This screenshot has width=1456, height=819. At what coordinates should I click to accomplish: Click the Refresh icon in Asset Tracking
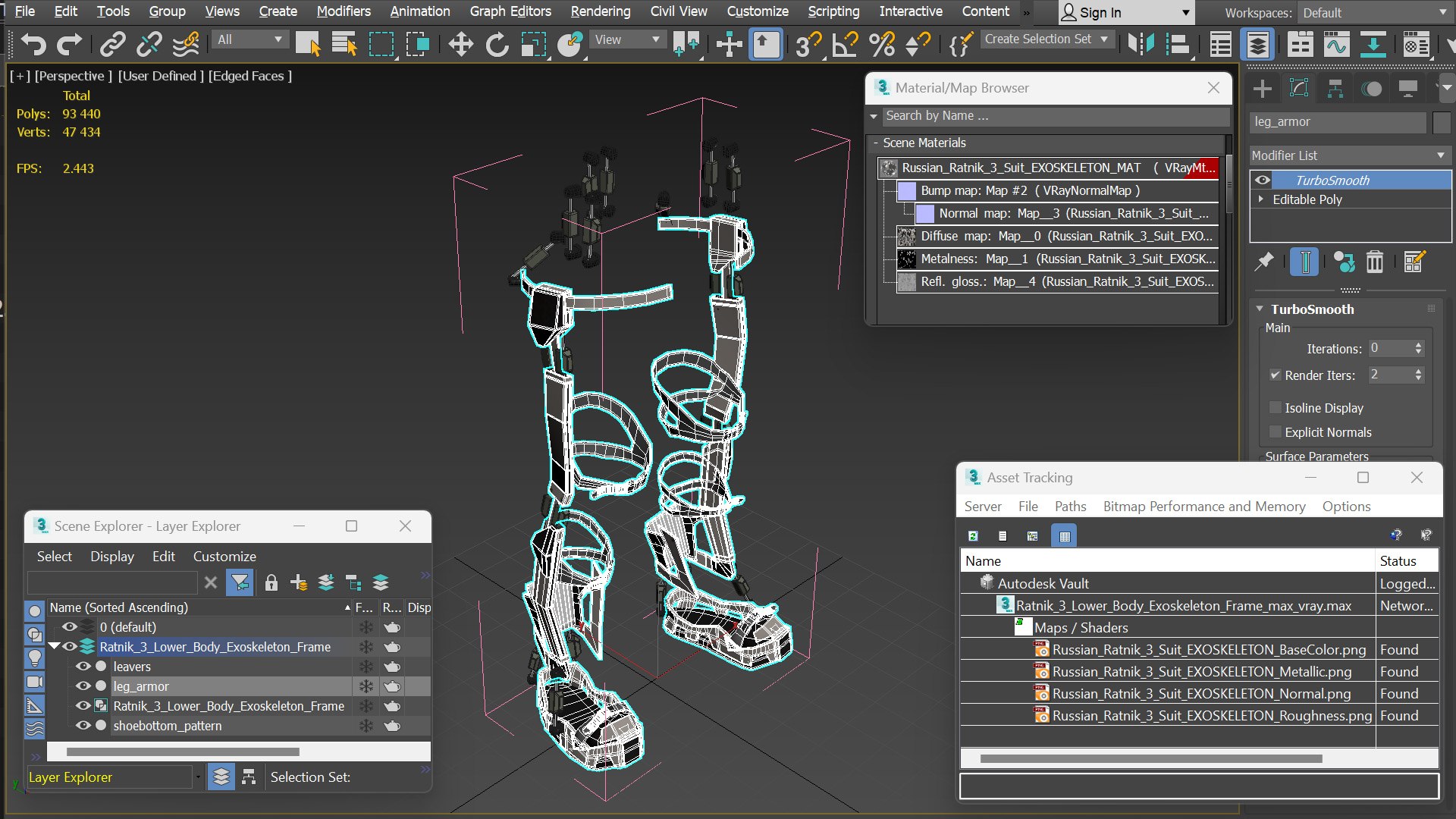coord(973,536)
